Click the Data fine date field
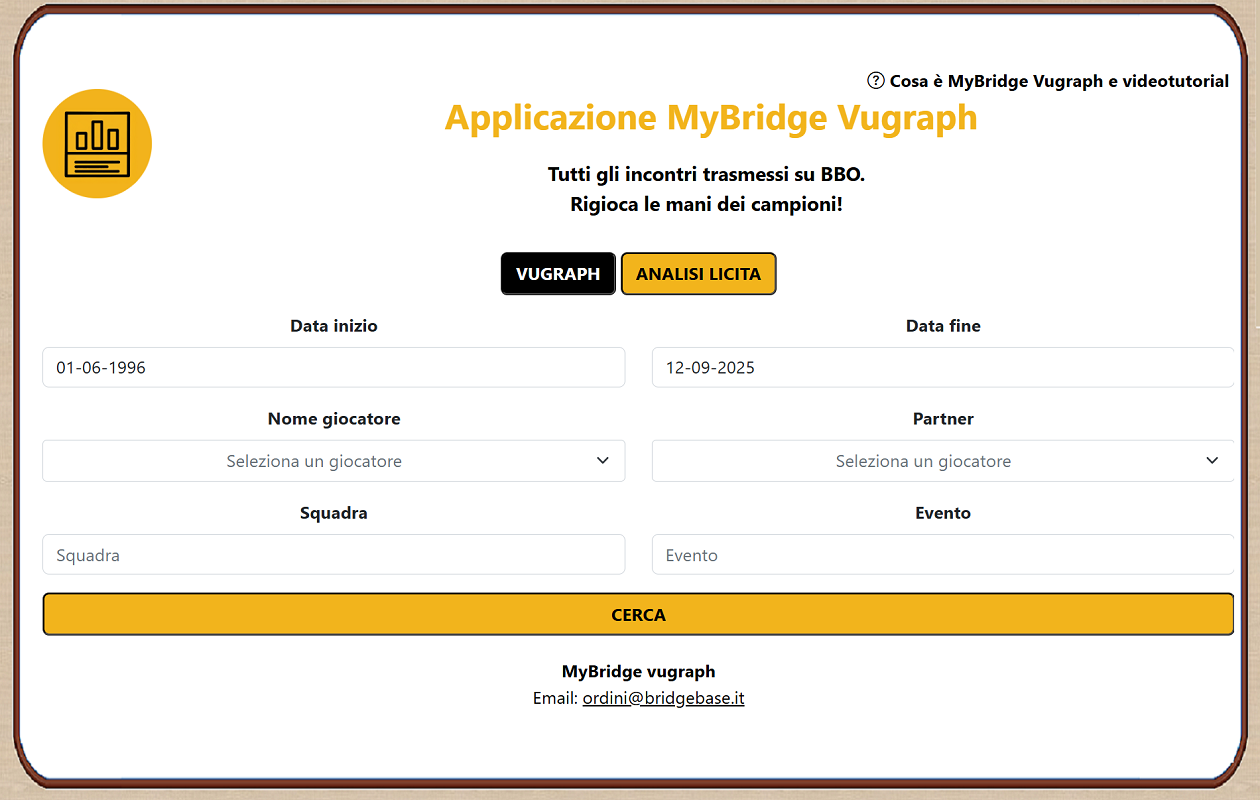This screenshot has height=800, width=1260. tap(942, 368)
